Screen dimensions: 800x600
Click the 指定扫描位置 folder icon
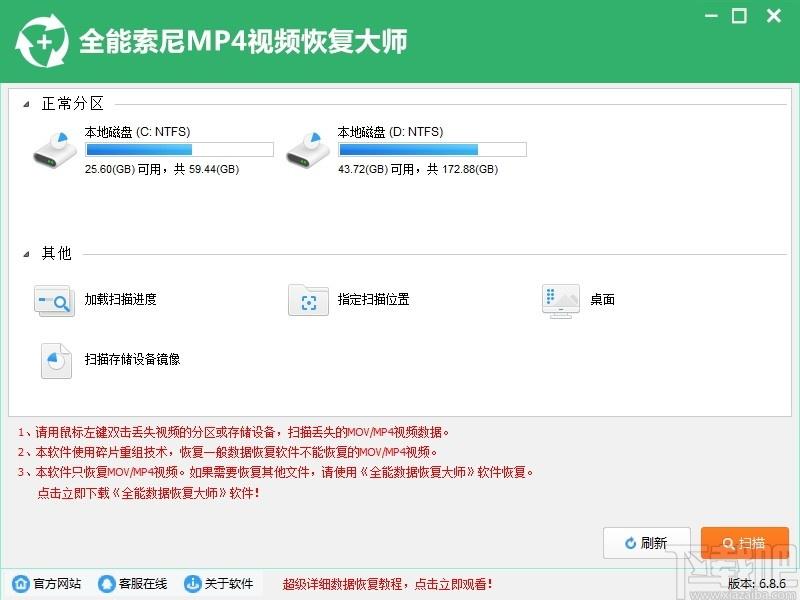coord(308,300)
